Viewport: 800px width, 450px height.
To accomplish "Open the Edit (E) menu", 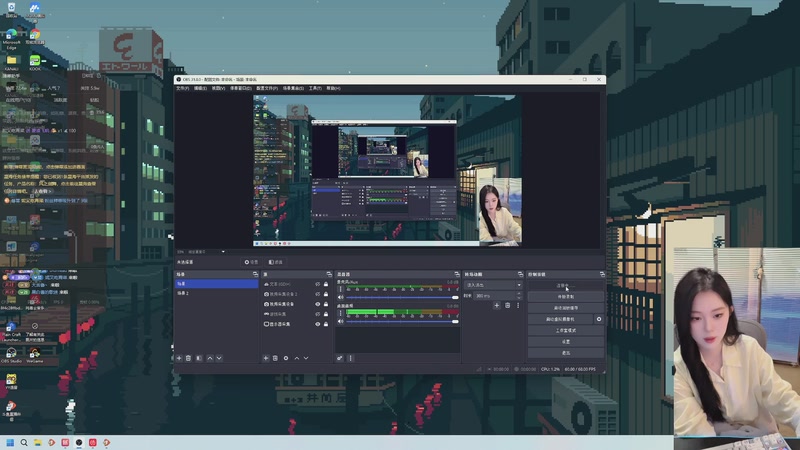I will tap(200, 88).
